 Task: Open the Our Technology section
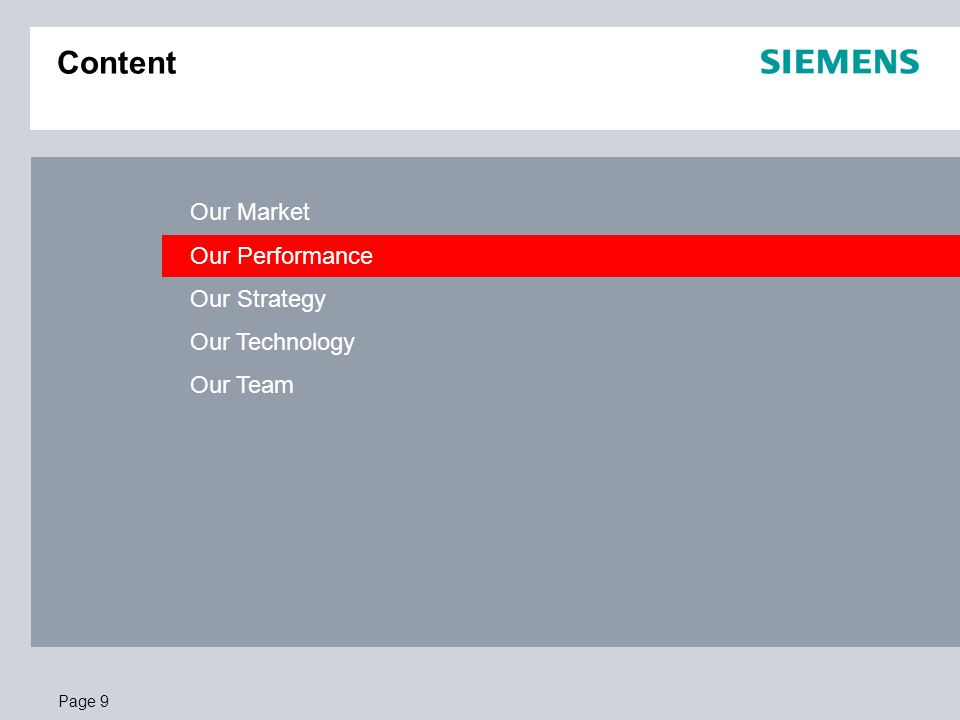(272, 342)
